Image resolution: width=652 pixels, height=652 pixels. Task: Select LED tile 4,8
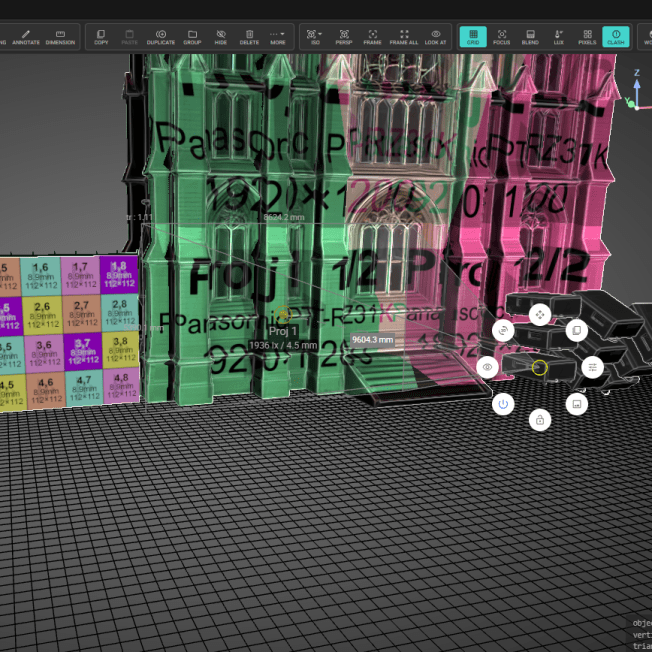(x=122, y=386)
